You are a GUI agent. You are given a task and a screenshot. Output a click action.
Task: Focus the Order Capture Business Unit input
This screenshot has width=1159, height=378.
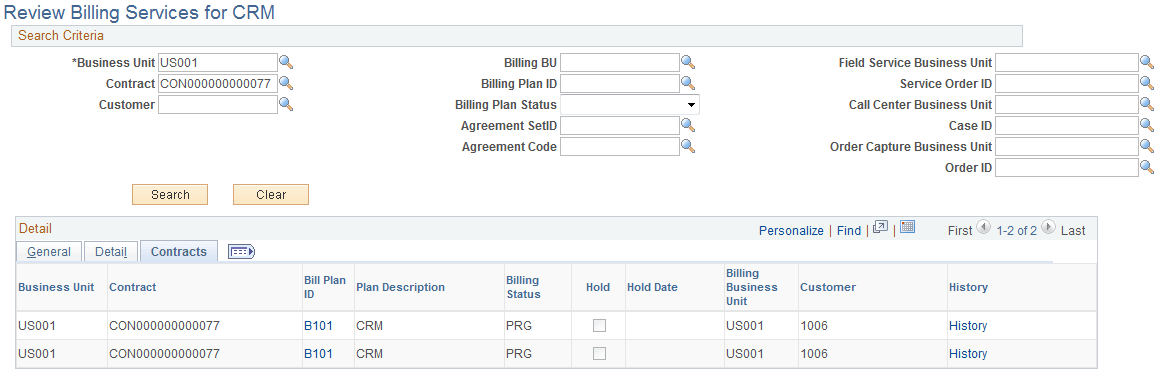tap(1067, 146)
